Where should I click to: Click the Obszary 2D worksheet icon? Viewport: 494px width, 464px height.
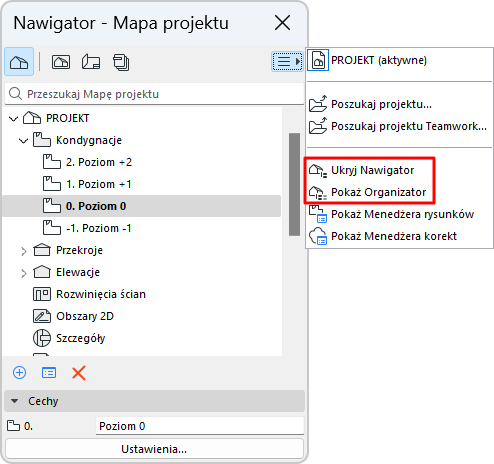[x=42, y=316]
